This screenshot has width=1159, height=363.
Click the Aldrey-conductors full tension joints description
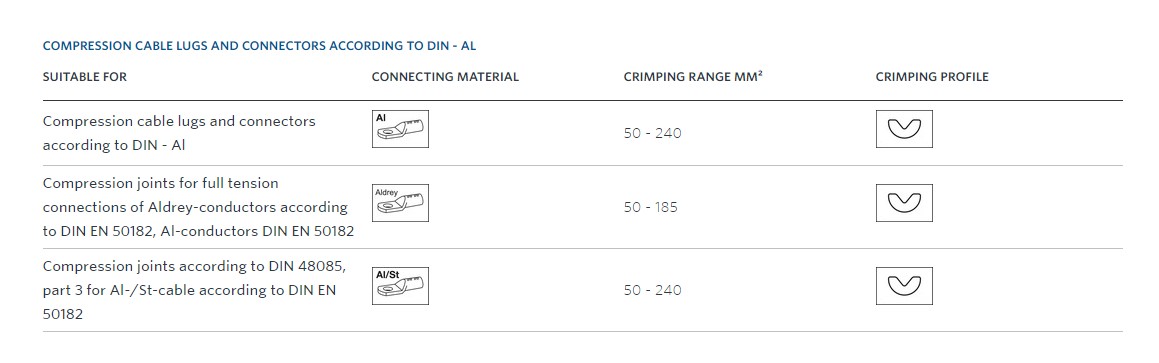tap(198, 207)
